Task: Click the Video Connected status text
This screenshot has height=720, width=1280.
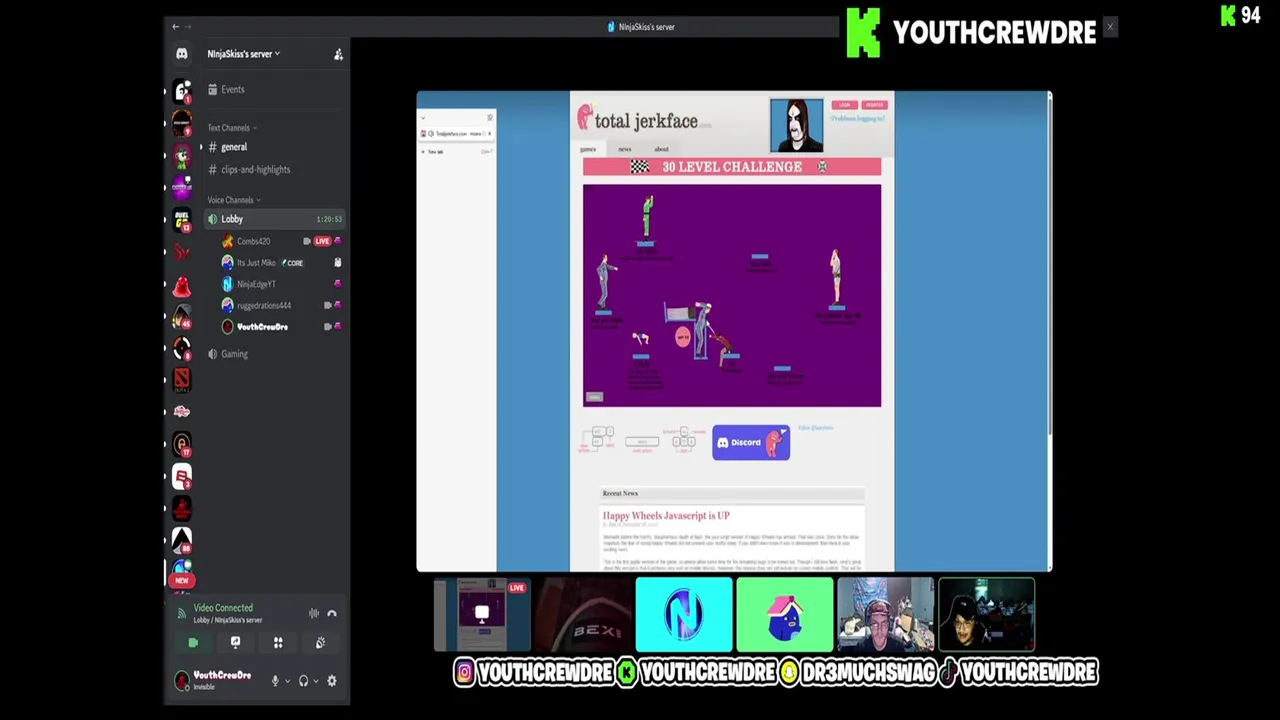Action: click(223, 608)
